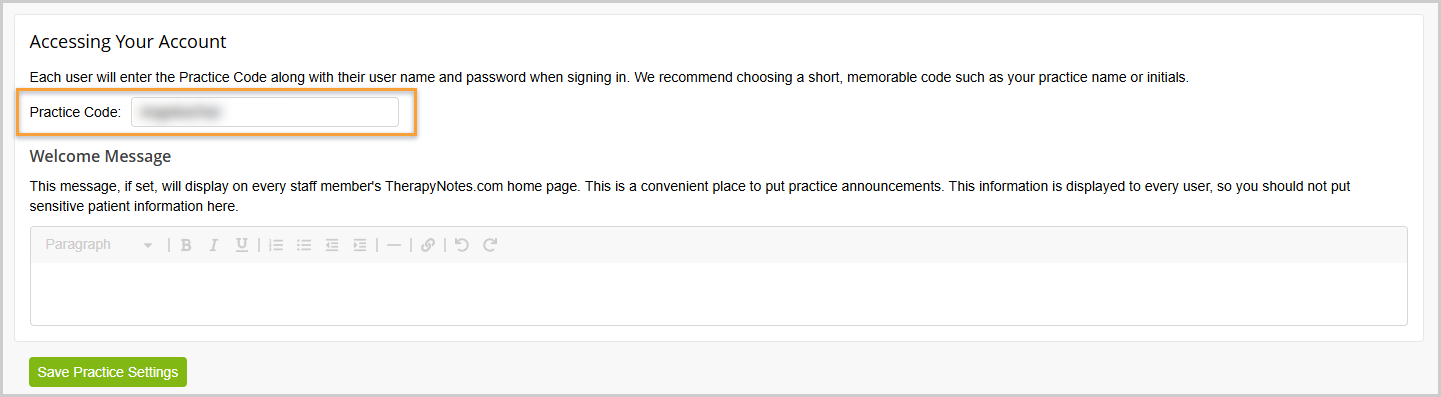
Task: Decrease indent with the outdent icon
Action: (x=332, y=245)
